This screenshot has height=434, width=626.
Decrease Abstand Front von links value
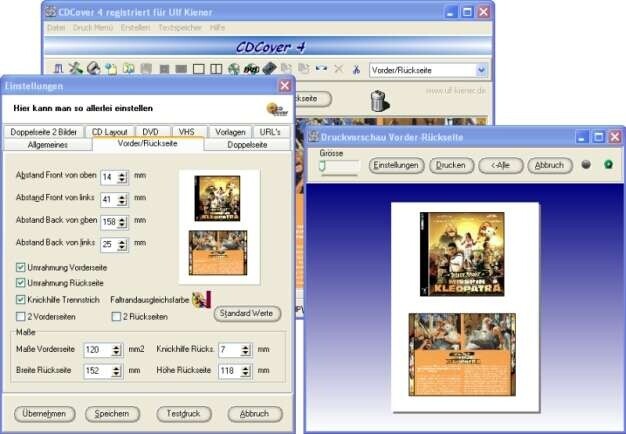(122, 202)
